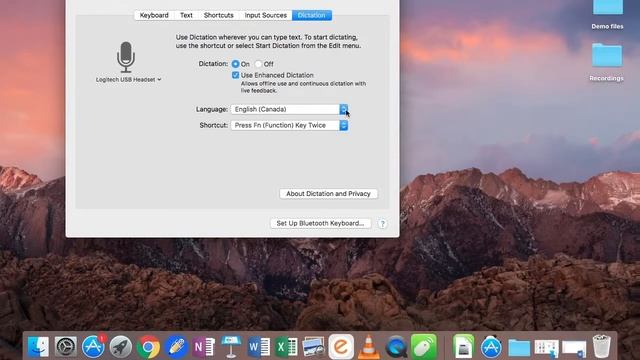Open Launchpad rocket icon in Dock
Image resolution: width=640 pixels, height=360 pixels.
click(x=121, y=347)
